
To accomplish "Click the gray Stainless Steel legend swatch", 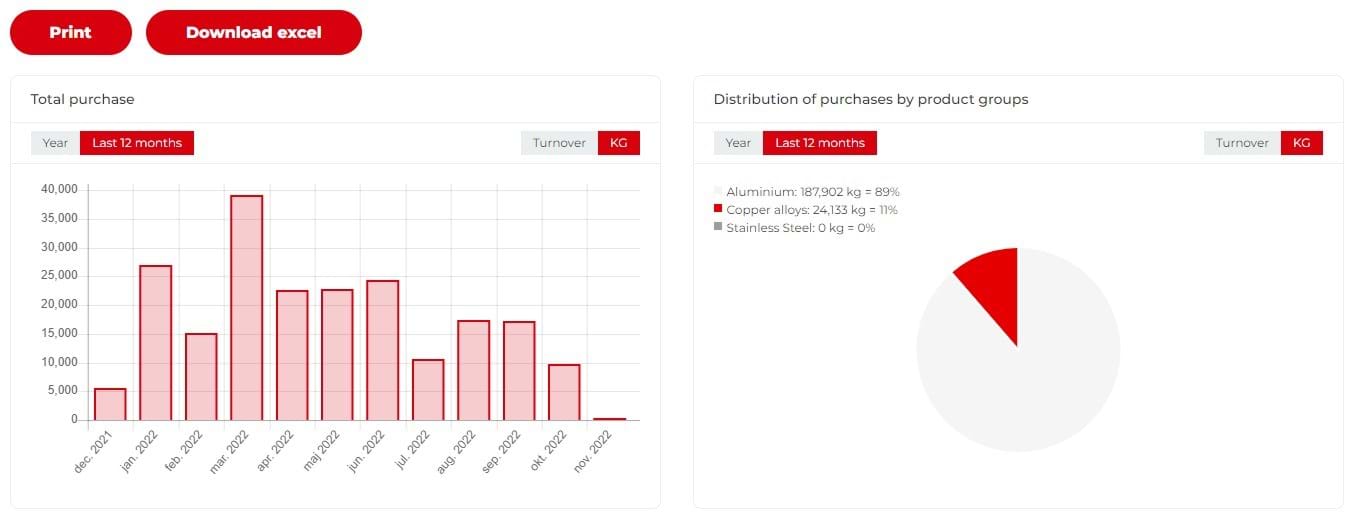I will click(718, 227).
